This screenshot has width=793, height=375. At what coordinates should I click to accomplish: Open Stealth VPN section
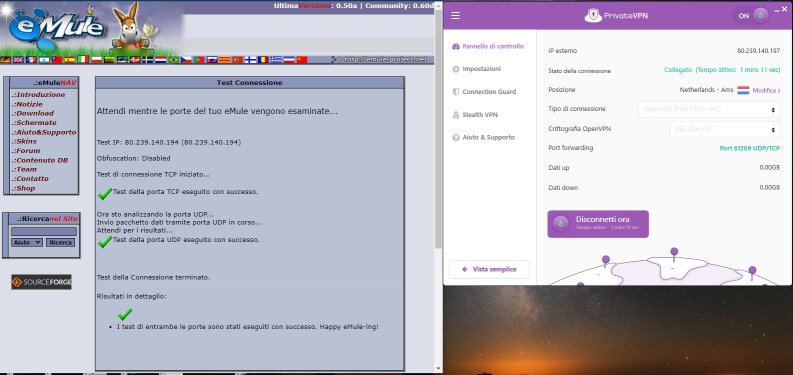(x=475, y=115)
